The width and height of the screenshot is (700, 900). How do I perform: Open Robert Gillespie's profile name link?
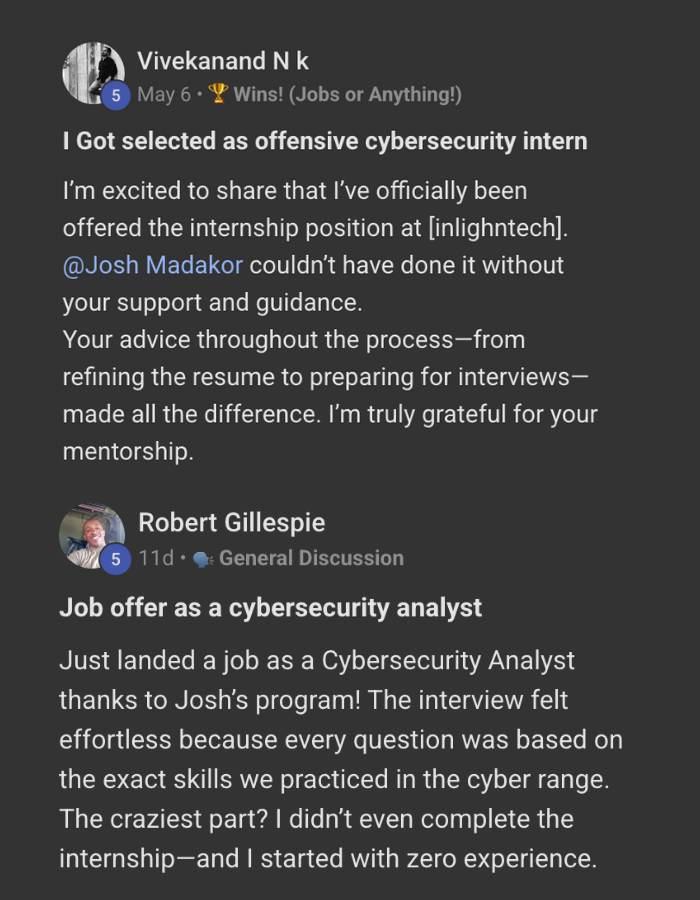(x=231, y=522)
